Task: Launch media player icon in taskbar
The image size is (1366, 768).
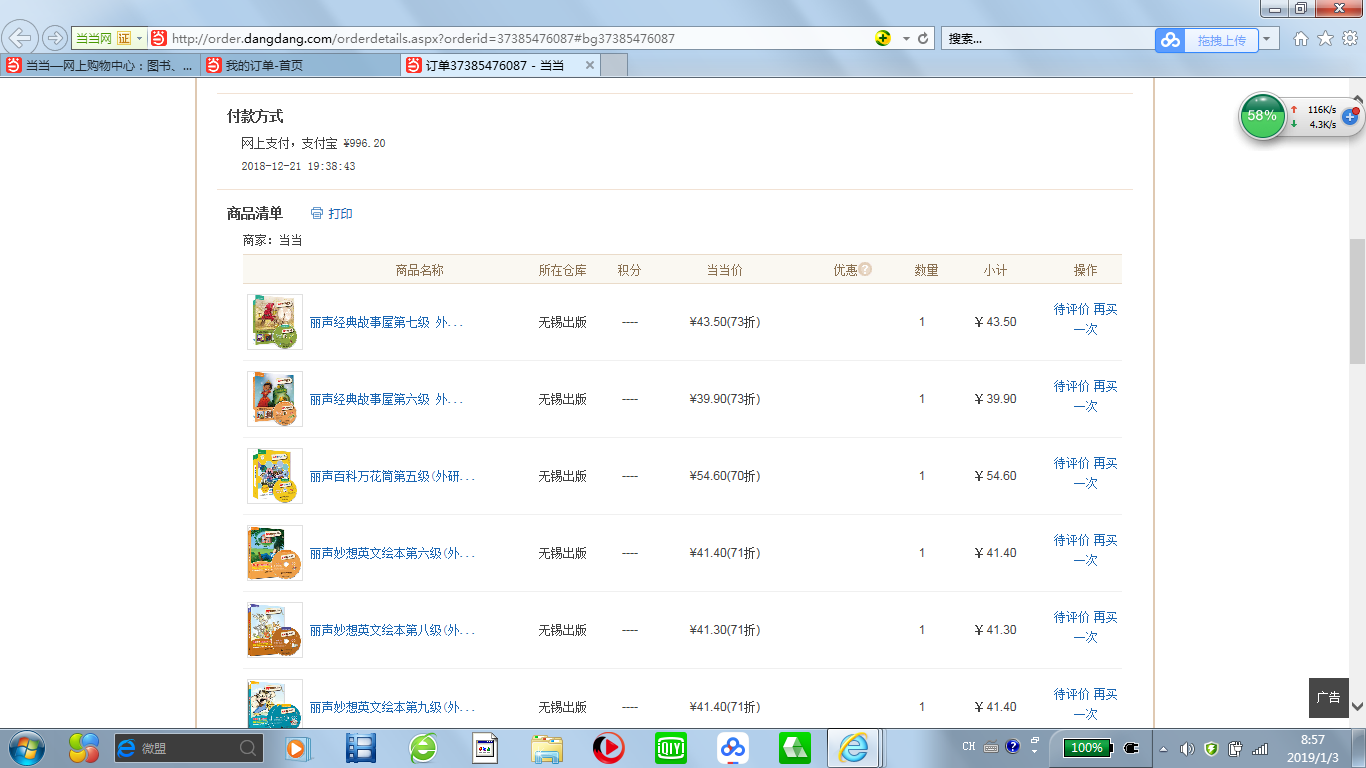Action: tap(296, 748)
